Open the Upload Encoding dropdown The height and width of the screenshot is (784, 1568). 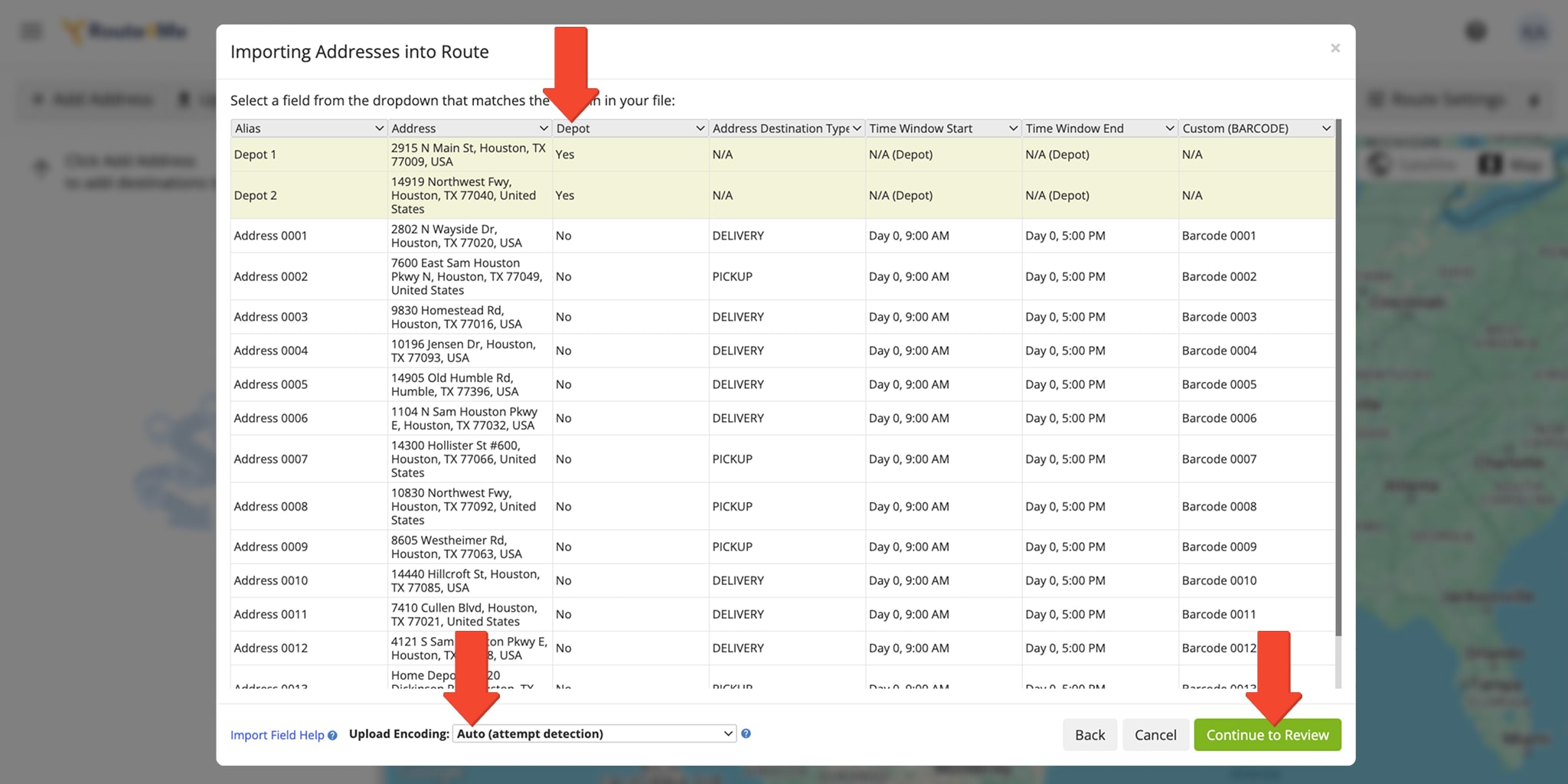tap(594, 733)
